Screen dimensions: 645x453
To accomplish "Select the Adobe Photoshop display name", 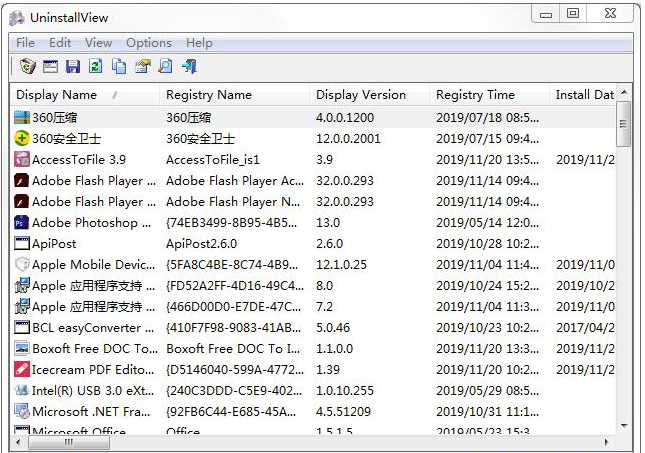I will (92, 223).
